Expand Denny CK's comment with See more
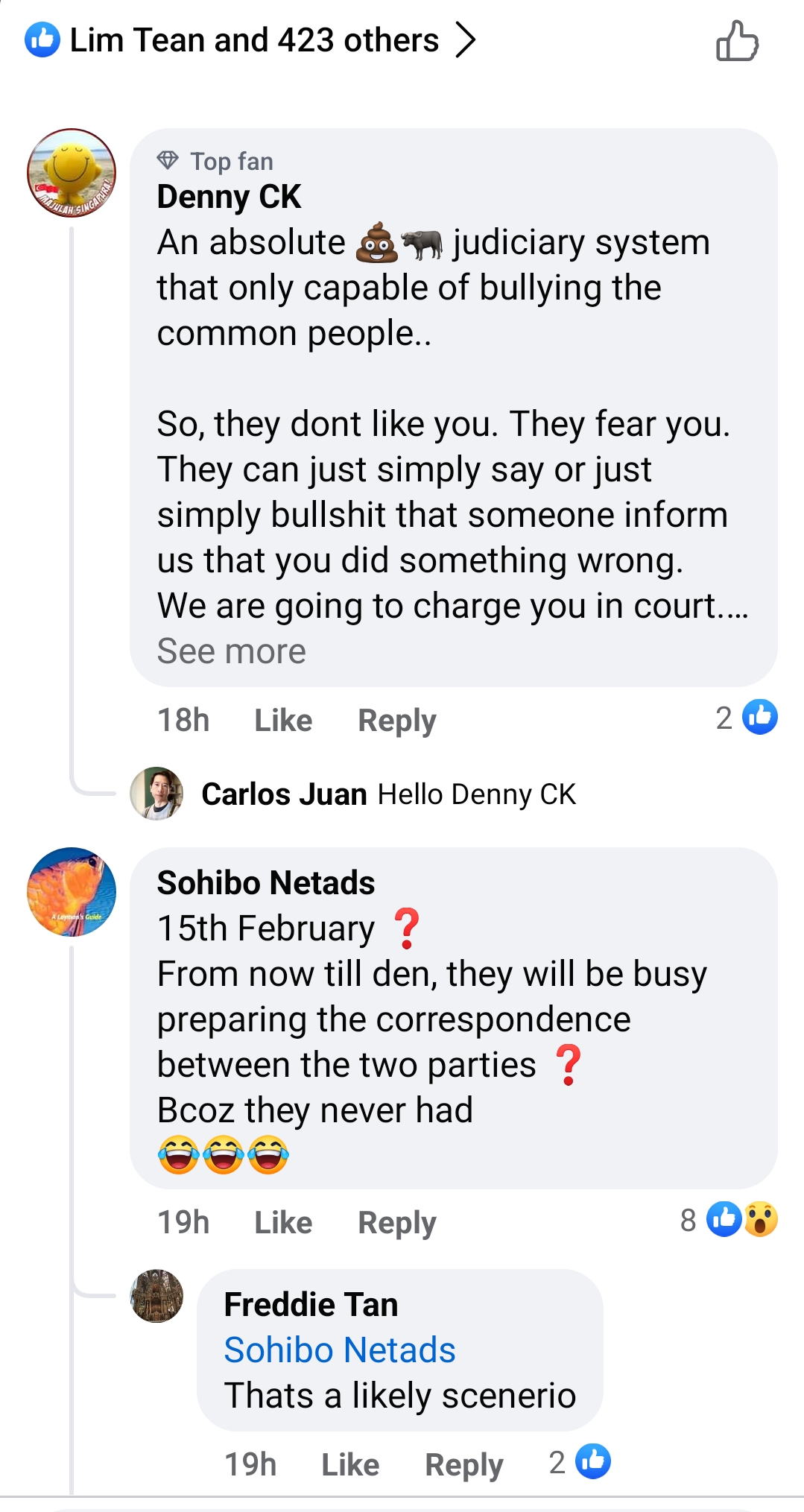804x1512 pixels. [231, 651]
